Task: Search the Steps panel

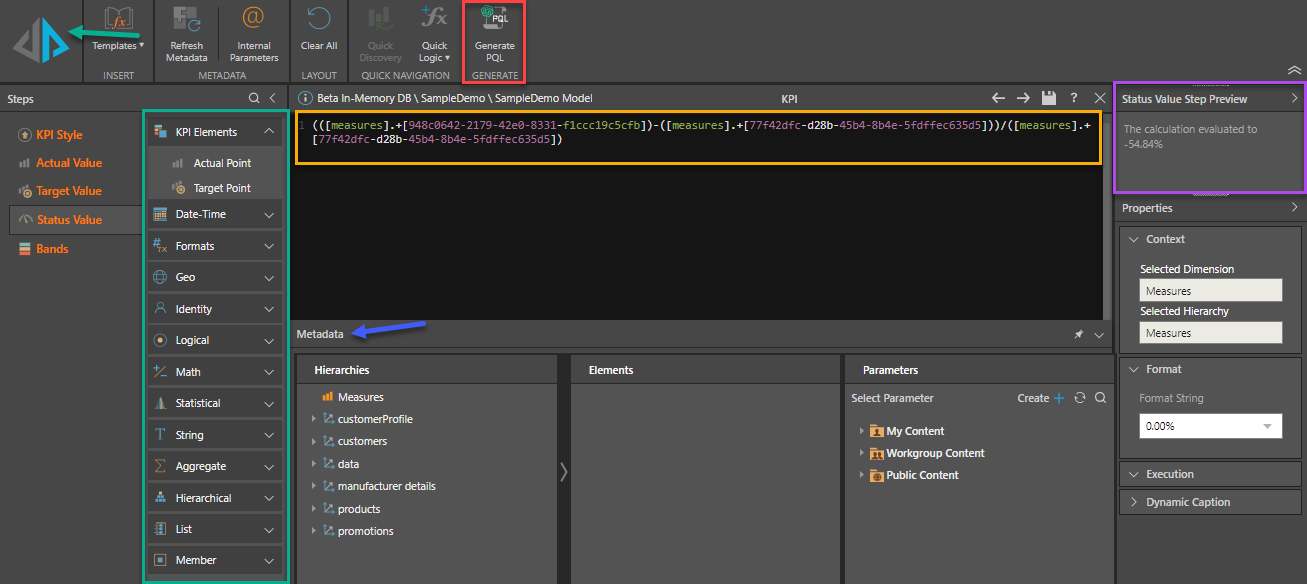Action: 254,98
